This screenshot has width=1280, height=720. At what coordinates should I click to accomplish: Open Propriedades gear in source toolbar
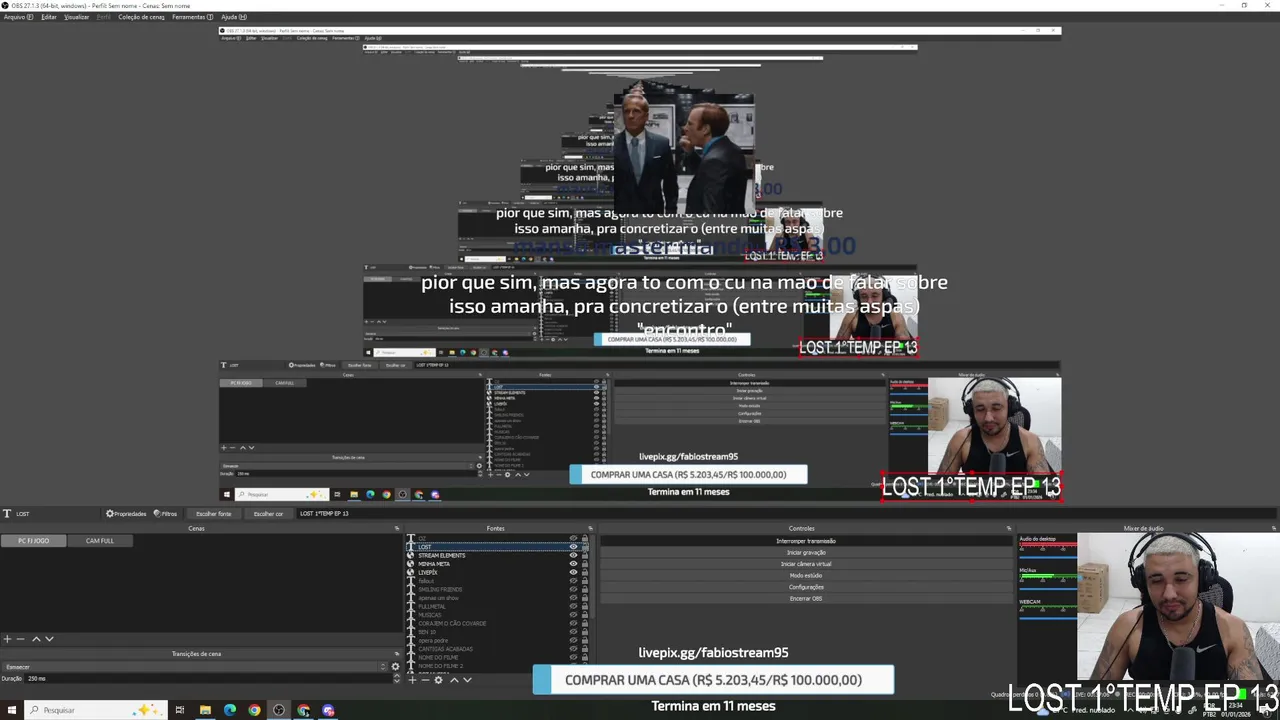[126, 513]
